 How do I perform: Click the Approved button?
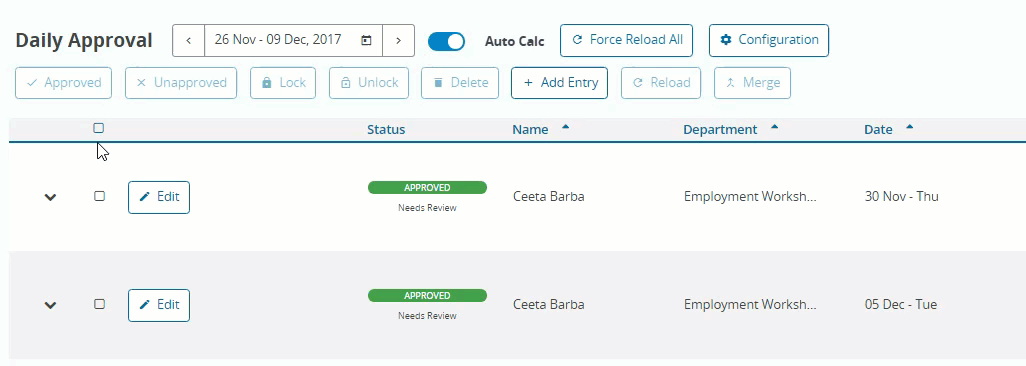63,83
